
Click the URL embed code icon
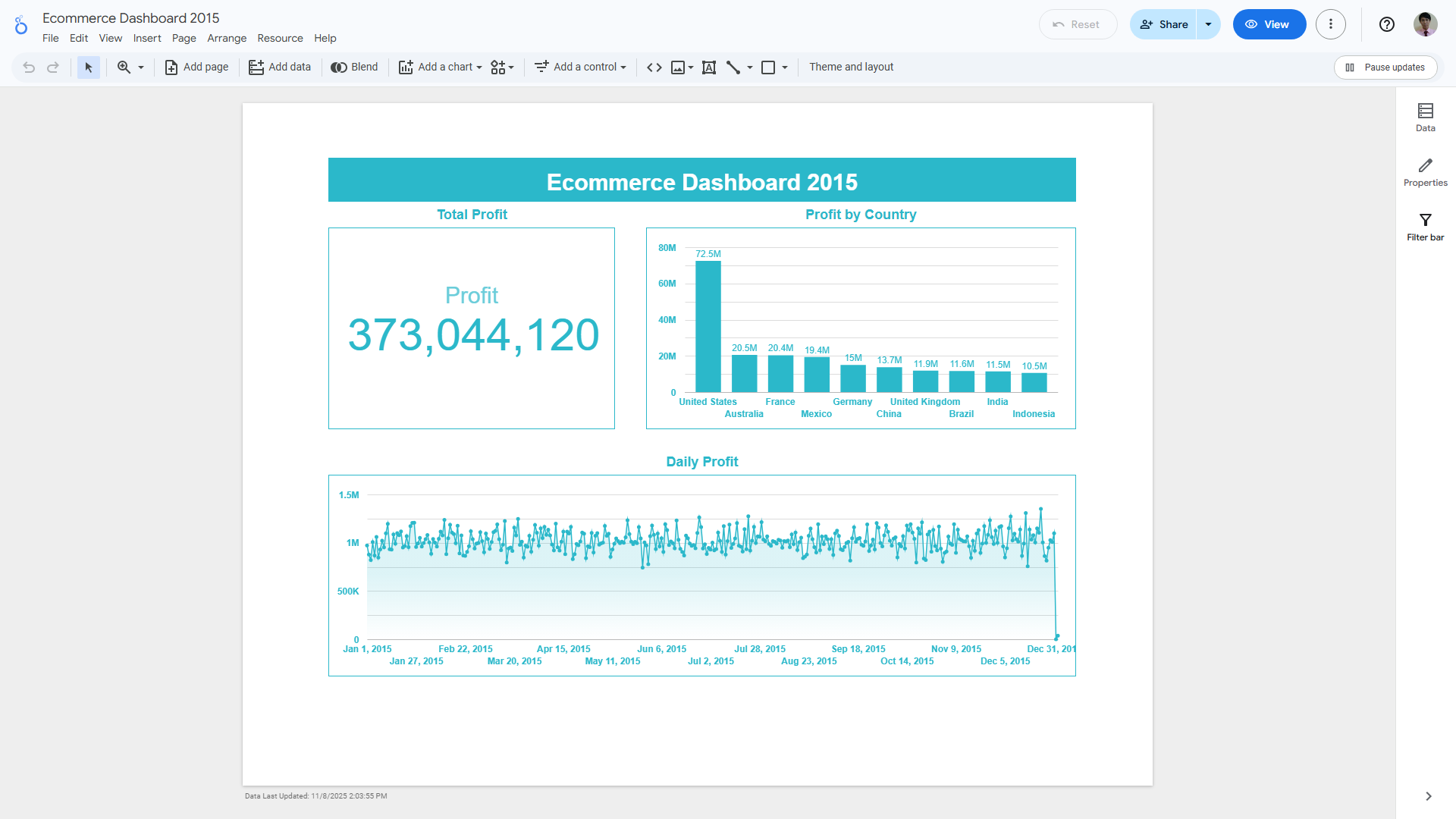(654, 67)
